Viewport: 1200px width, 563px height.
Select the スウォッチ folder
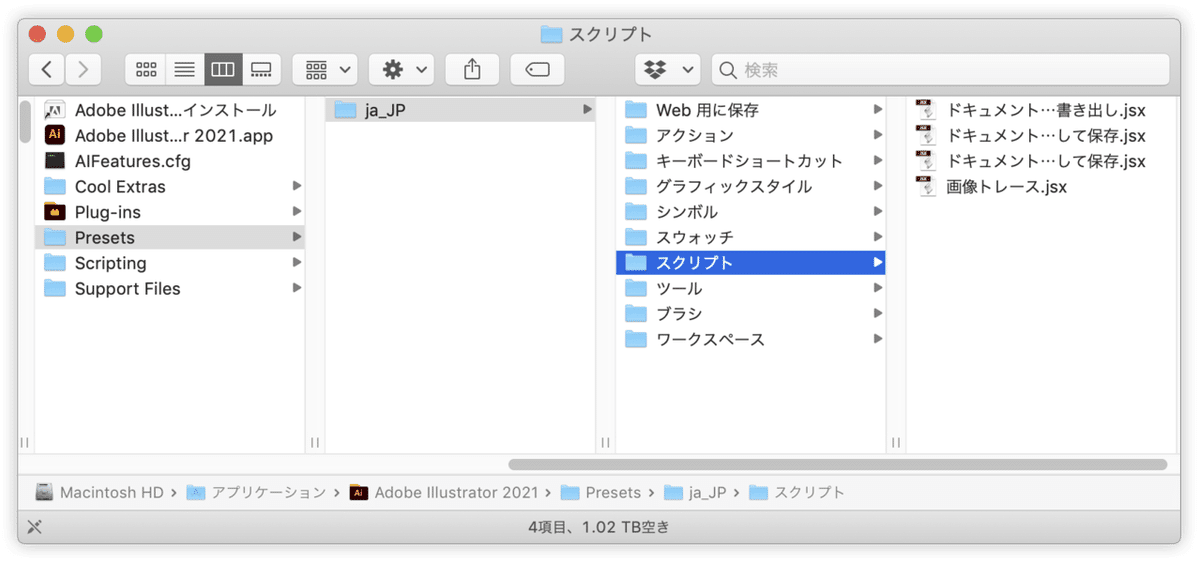[x=751, y=237]
